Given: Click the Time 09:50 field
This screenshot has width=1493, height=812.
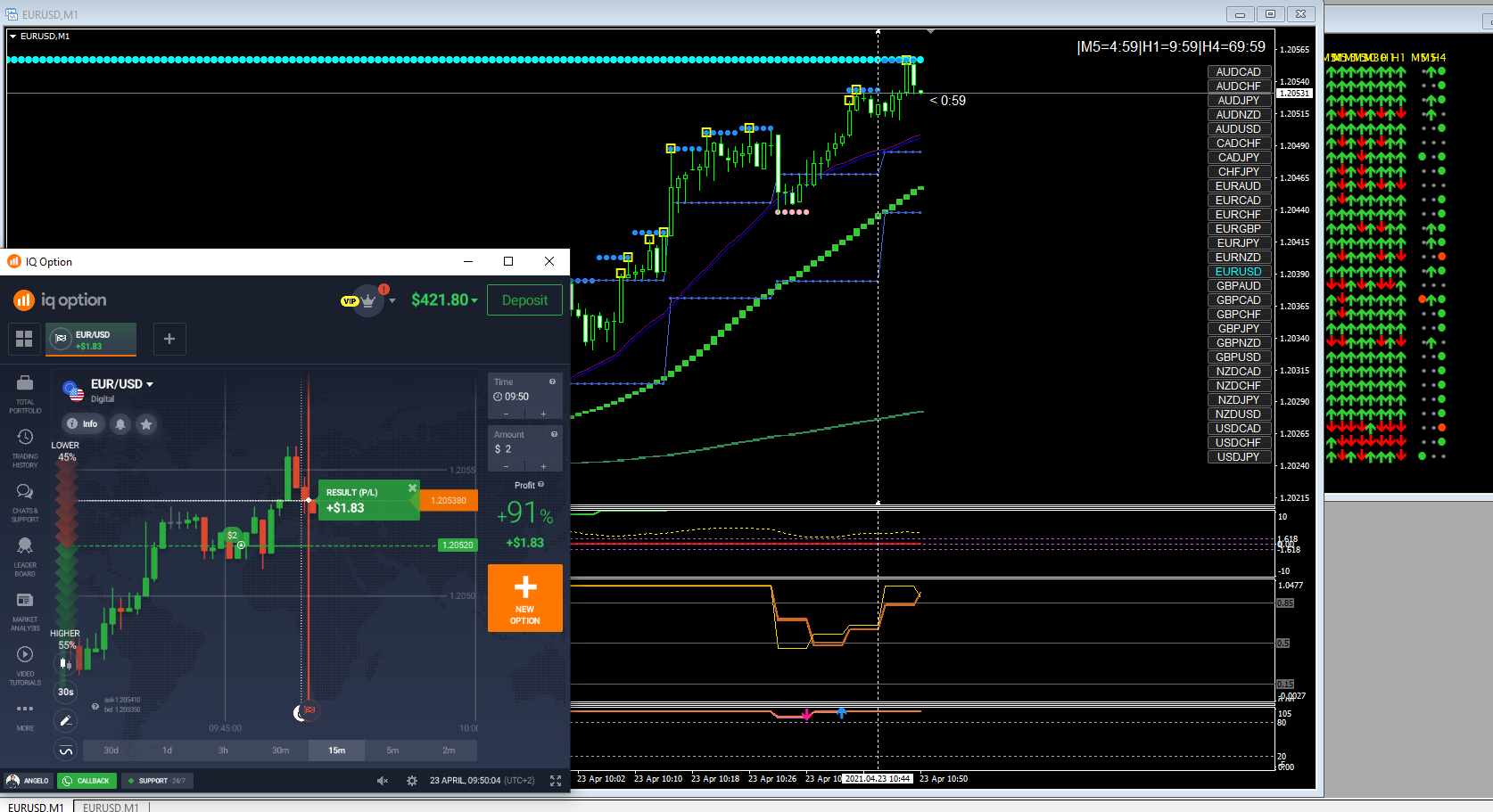Looking at the screenshot, I should tap(525, 397).
